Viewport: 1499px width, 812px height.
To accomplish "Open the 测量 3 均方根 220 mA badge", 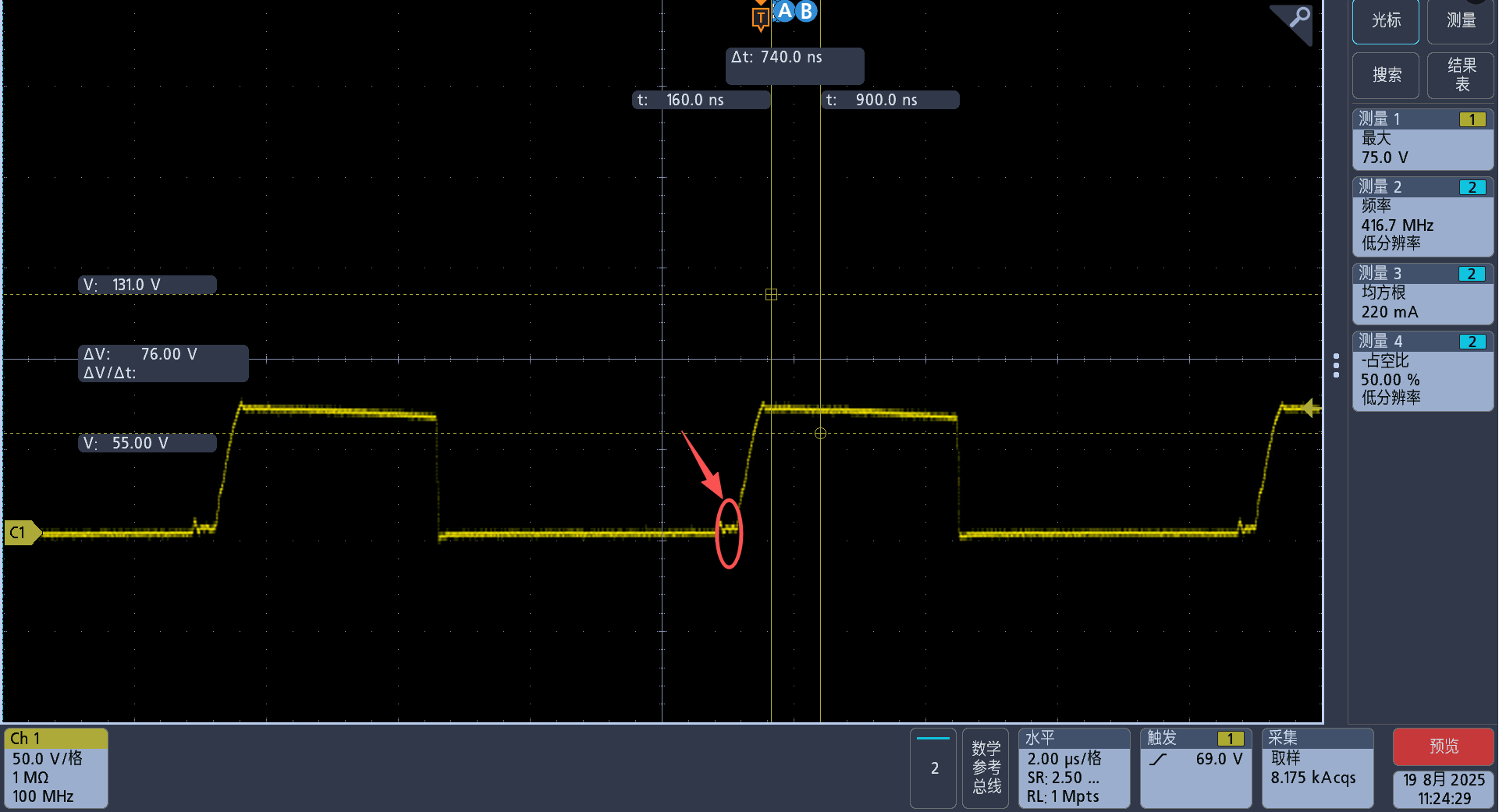I will 1423,293.
